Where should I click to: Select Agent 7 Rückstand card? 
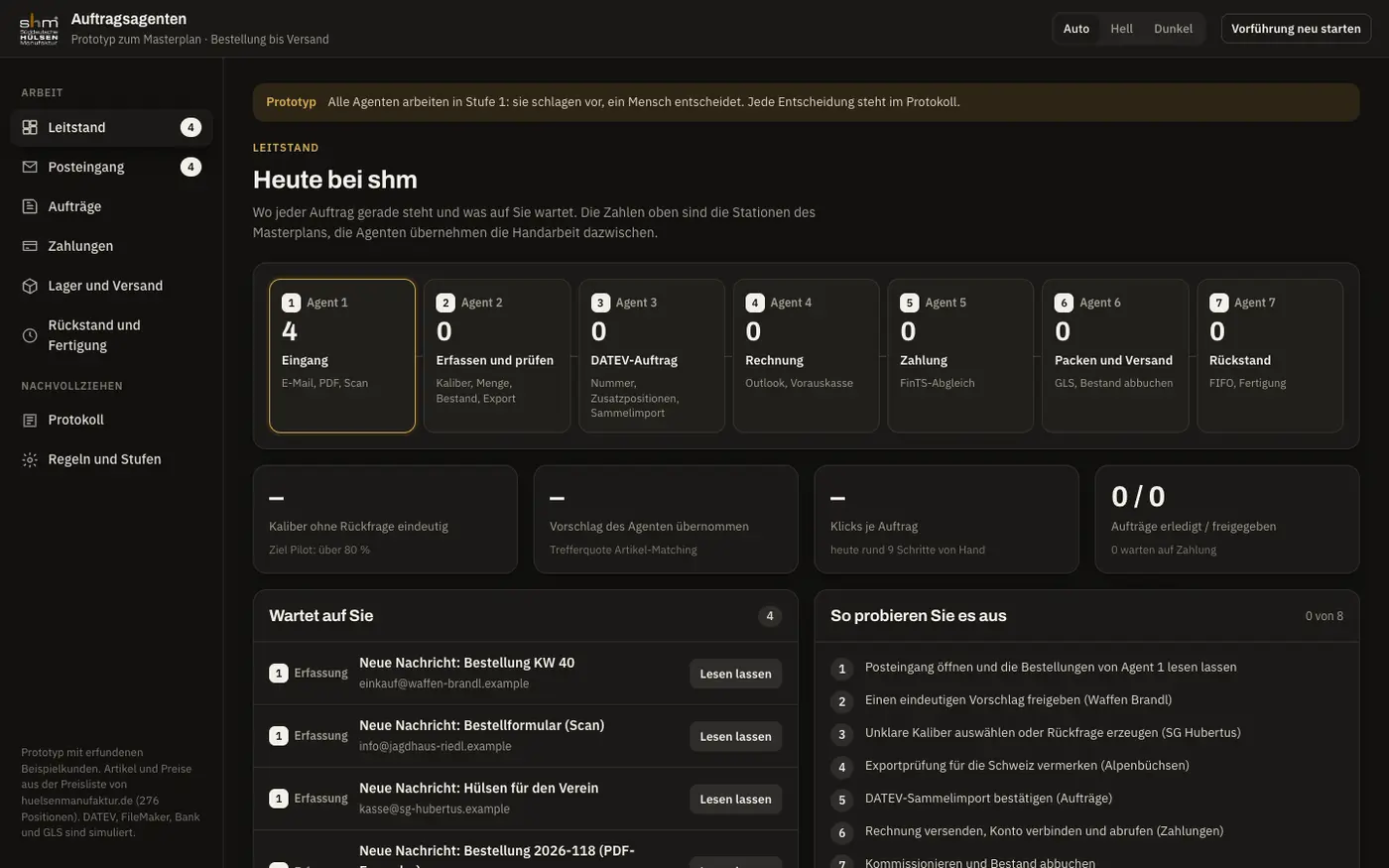click(x=1270, y=355)
